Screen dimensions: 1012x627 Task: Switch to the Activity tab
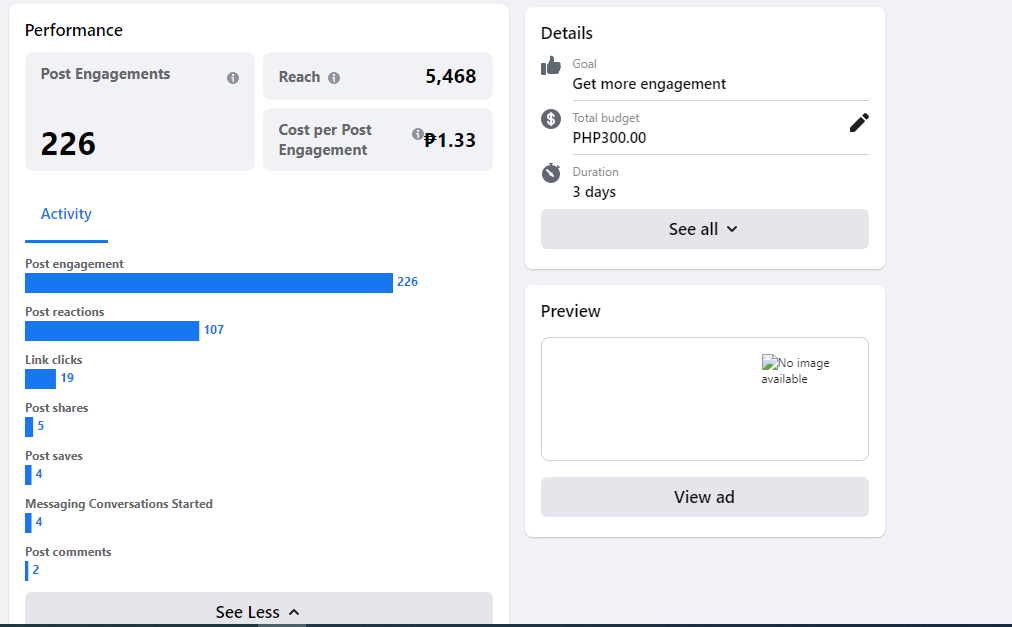click(x=66, y=214)
